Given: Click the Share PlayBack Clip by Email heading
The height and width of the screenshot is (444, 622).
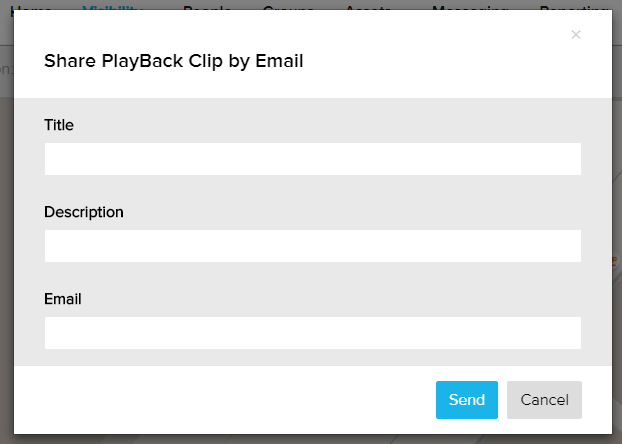Looking at the screenshot, I should (x=173, y=61).
